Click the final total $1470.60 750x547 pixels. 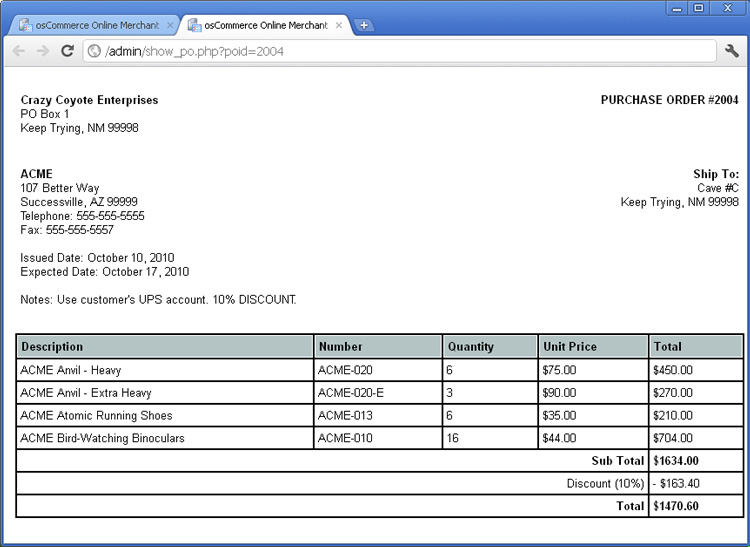point(675,506)
